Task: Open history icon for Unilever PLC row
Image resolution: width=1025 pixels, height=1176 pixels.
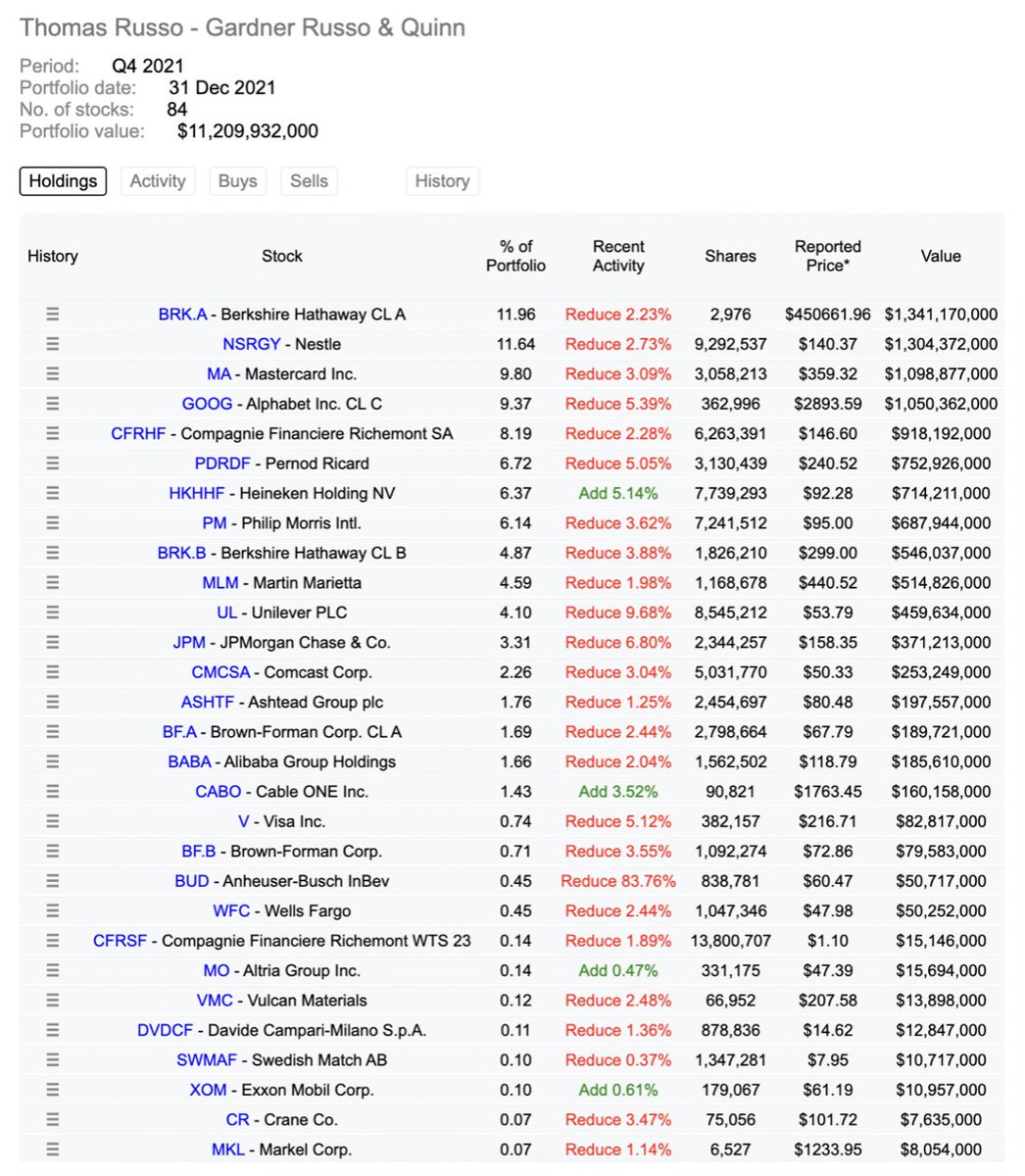Action: tap(53, 612)
